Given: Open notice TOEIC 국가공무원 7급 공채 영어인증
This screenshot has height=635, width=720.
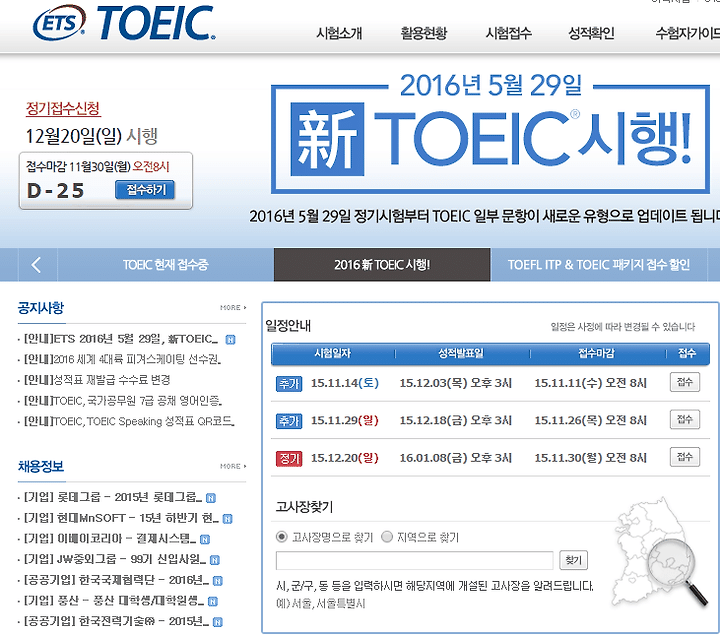Looking at the screenshot, I should click(x=123, y=401).
